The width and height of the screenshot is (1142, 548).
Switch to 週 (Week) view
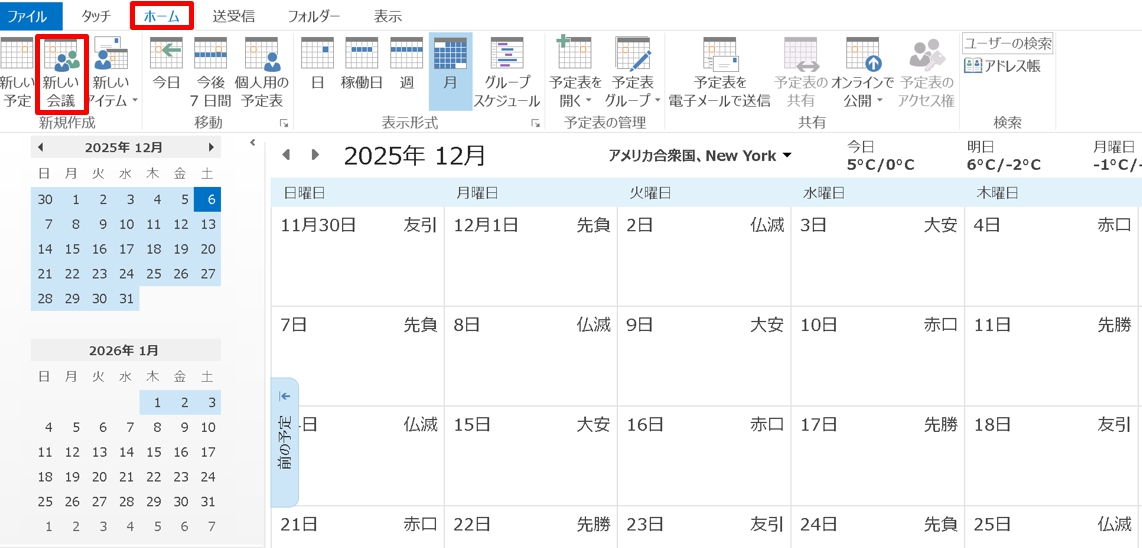[406, 73]
